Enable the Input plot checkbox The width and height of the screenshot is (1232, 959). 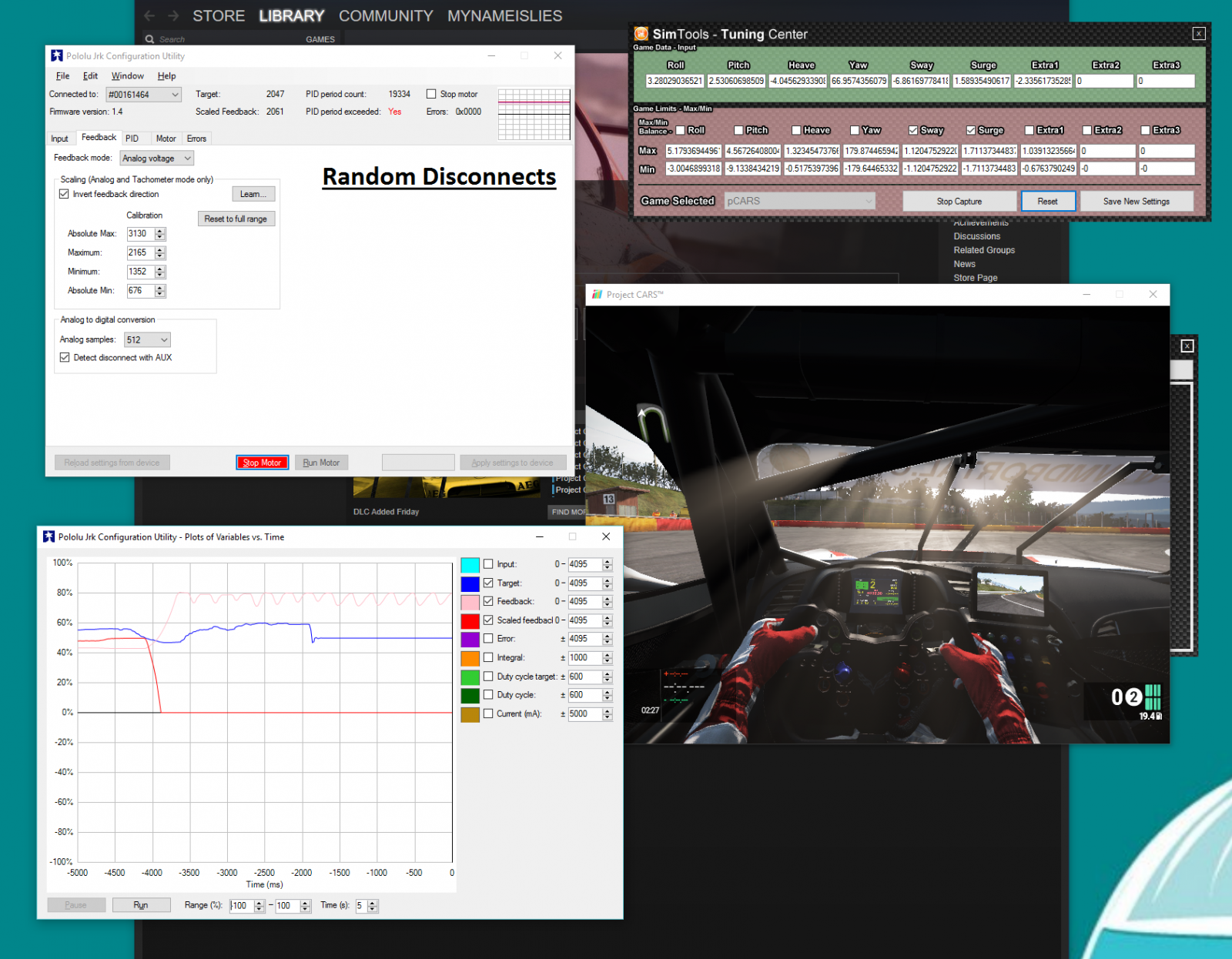coord(488,564)
